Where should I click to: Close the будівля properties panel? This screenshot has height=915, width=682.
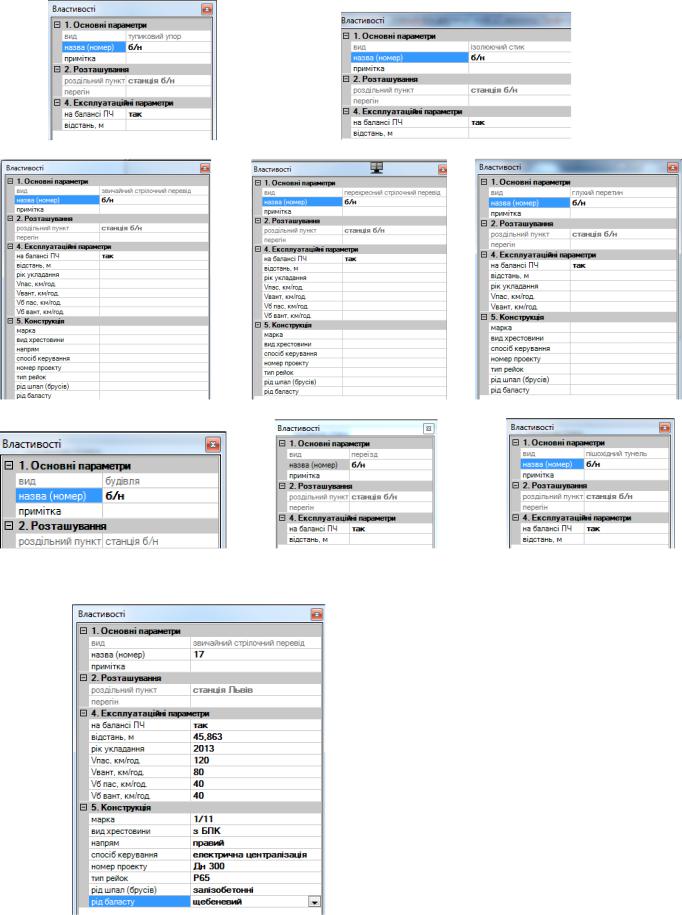pyautogui.click(x=213, y=445)
